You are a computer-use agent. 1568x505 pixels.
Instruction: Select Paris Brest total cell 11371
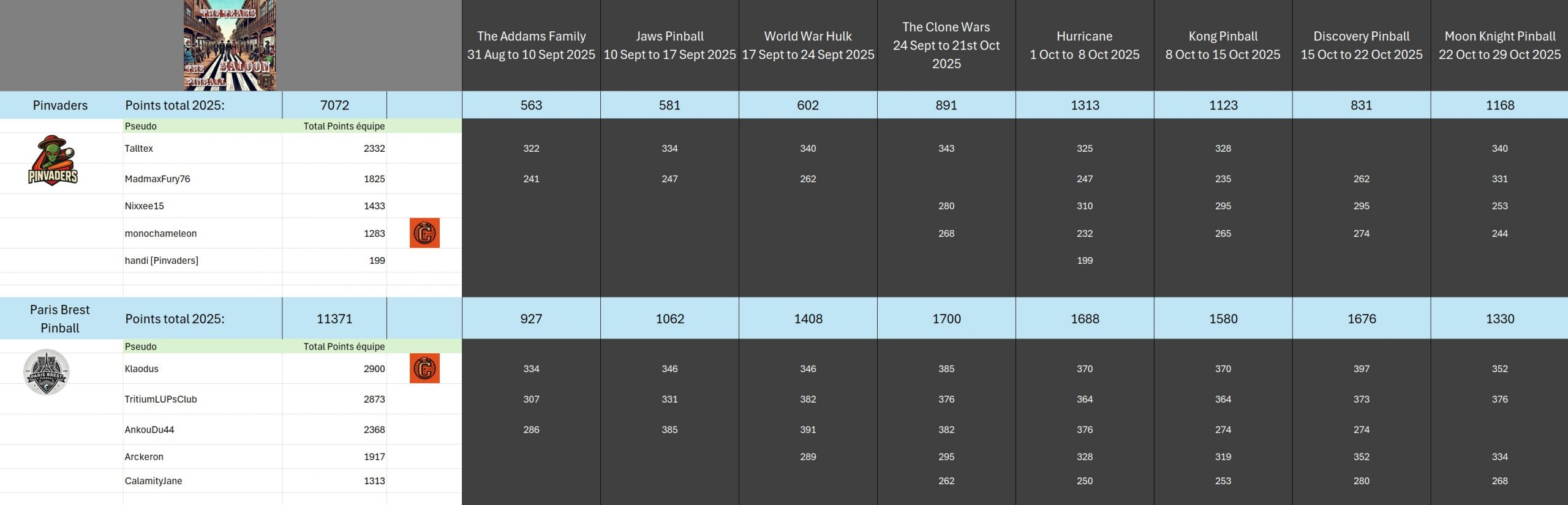(x=334, y=319)
